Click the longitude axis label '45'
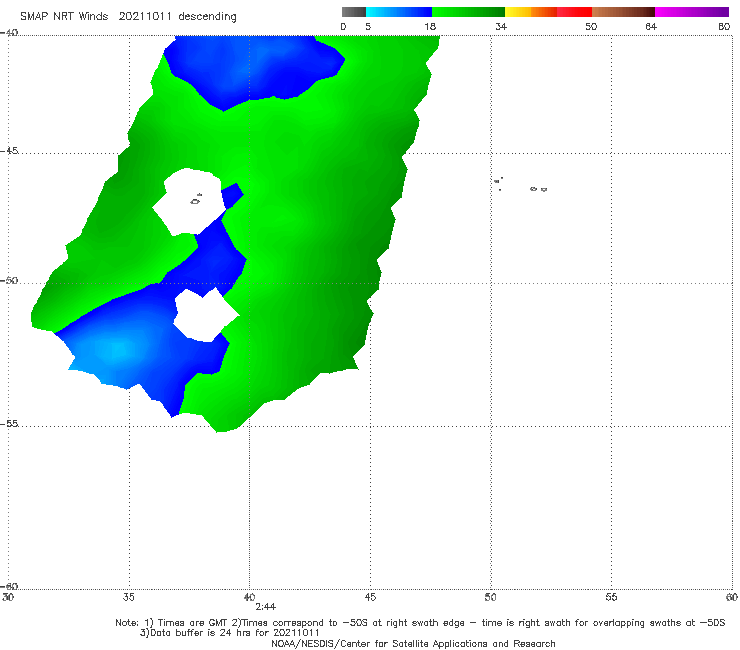The image size is (740, 650). (370, 597)
